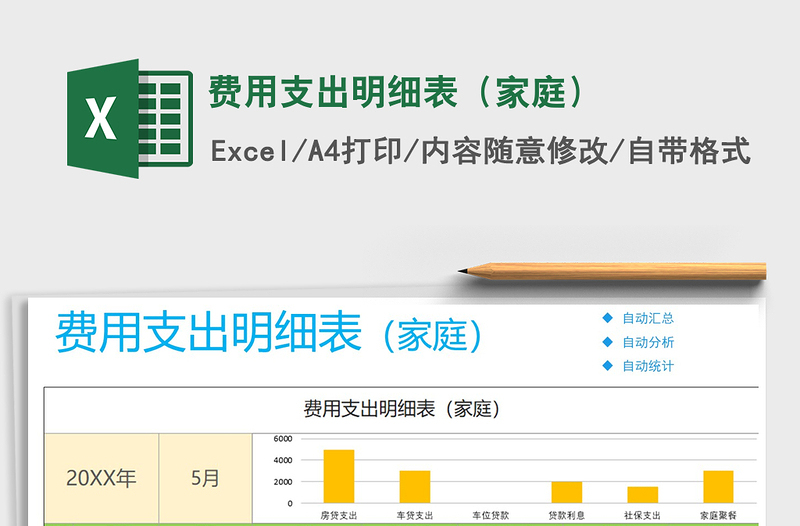This screenshot has width=800, height=526.
Task: Click the 2000 y-axis value
Action: pos(283,482)
